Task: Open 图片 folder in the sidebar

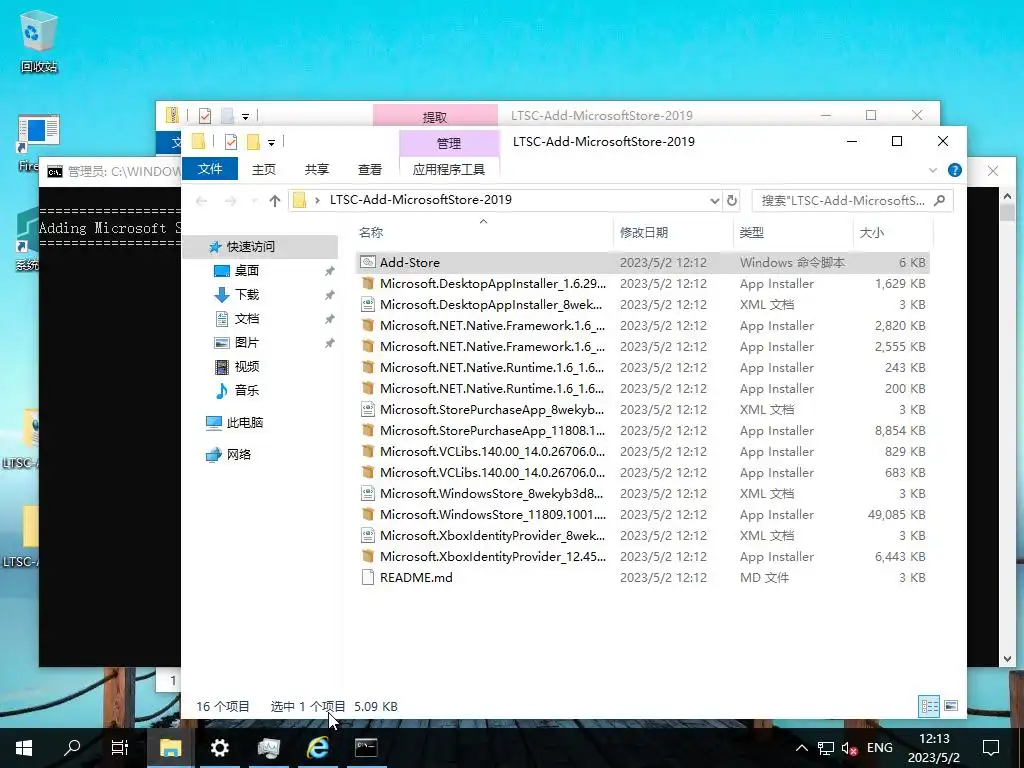Action: pos(246,342)
